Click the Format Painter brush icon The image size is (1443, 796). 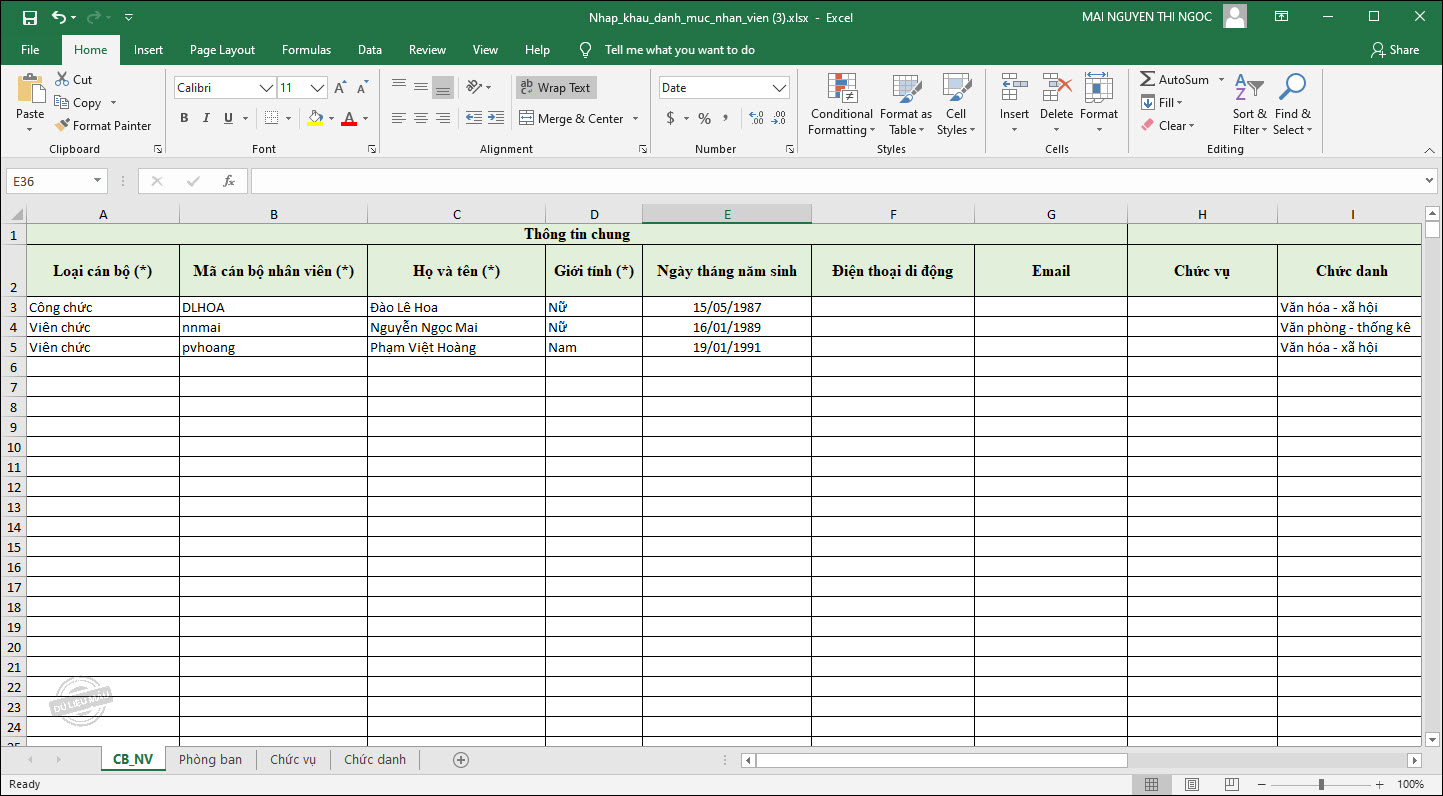pyautogui.click(x=62, y=126)
